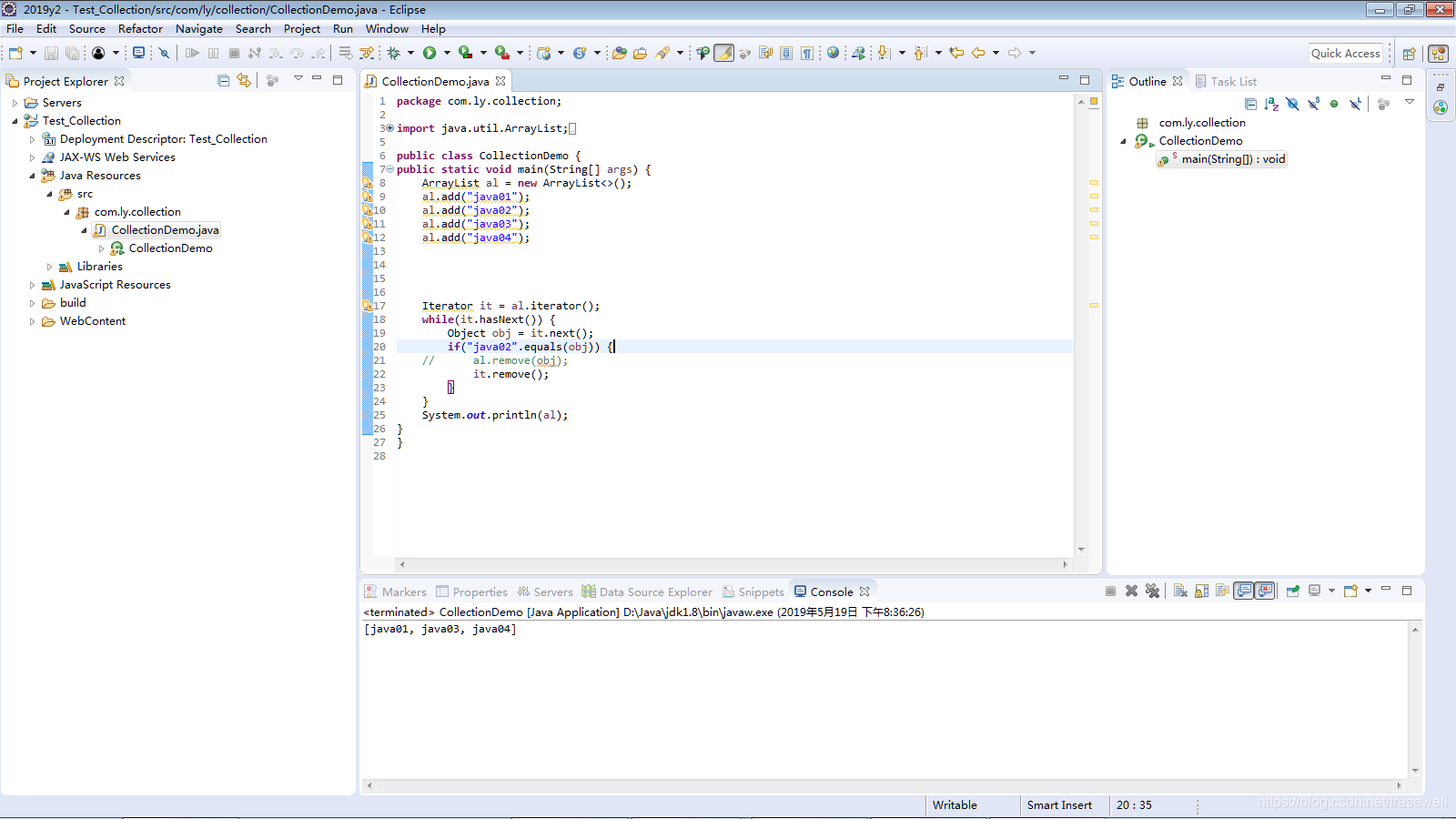Click the Coverage run icon
The image size is (1456, 819).
[x=465, y=53]
